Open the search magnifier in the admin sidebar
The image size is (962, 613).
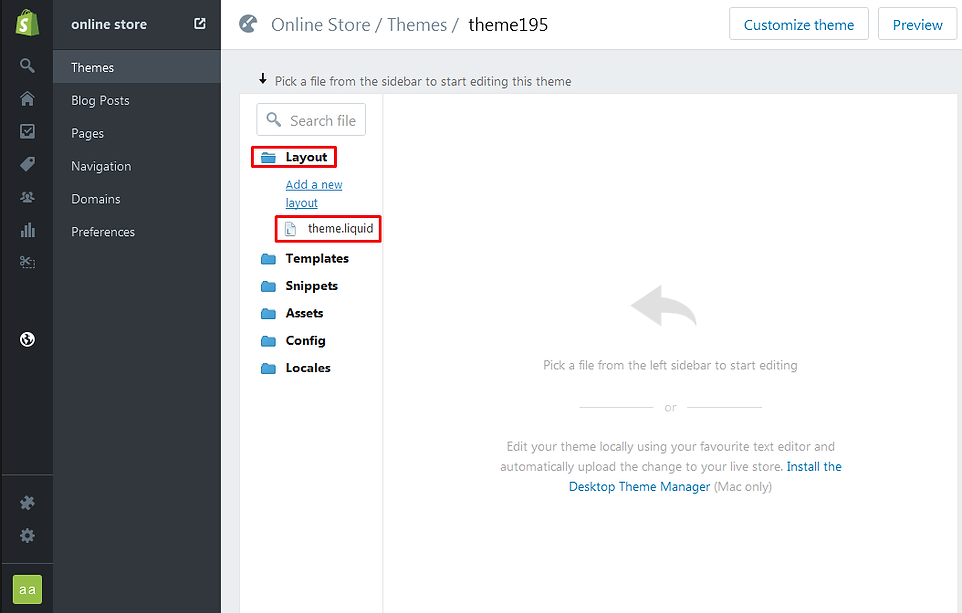tap(27, 66)
